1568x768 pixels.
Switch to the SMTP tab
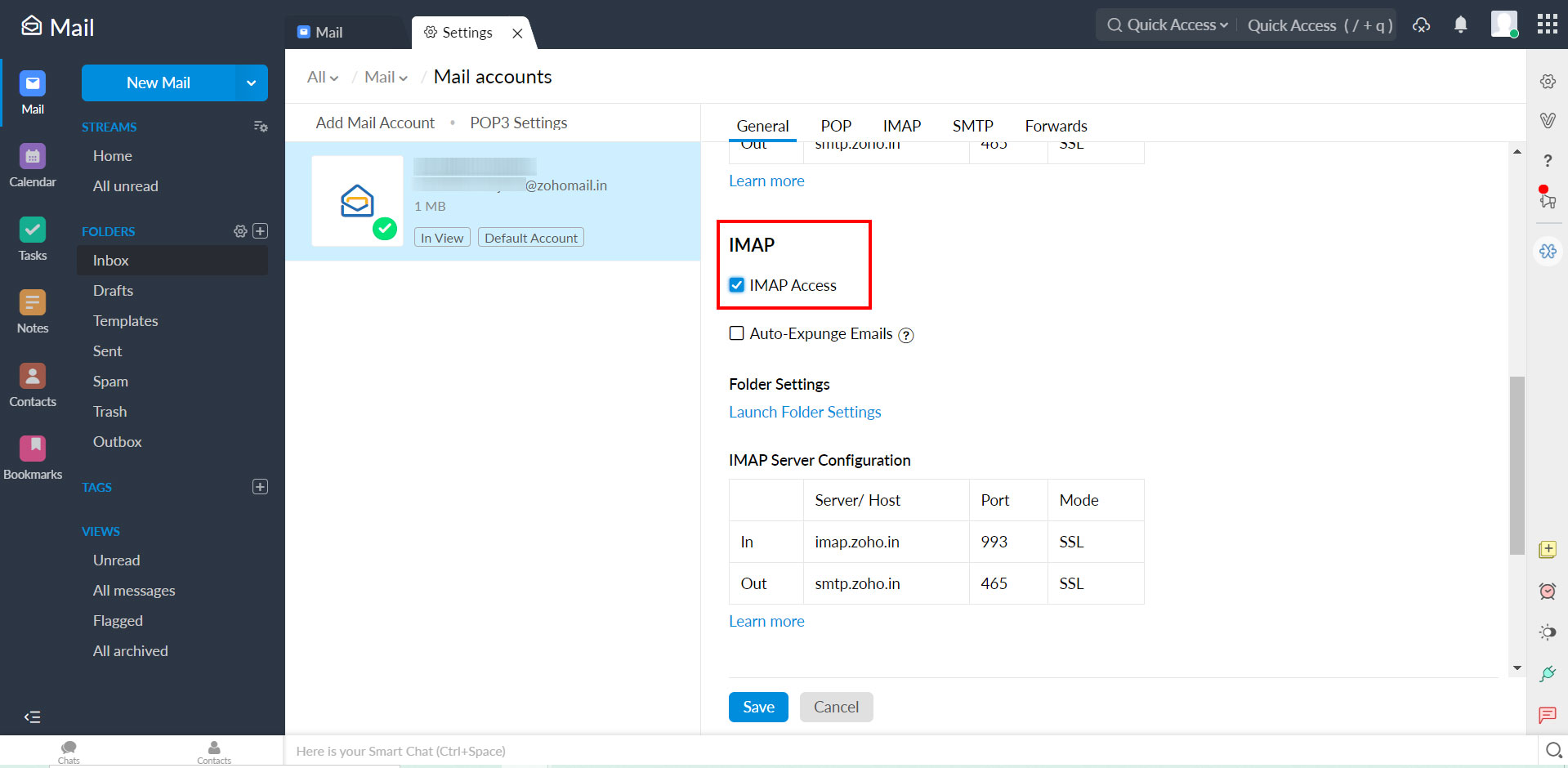972,125
